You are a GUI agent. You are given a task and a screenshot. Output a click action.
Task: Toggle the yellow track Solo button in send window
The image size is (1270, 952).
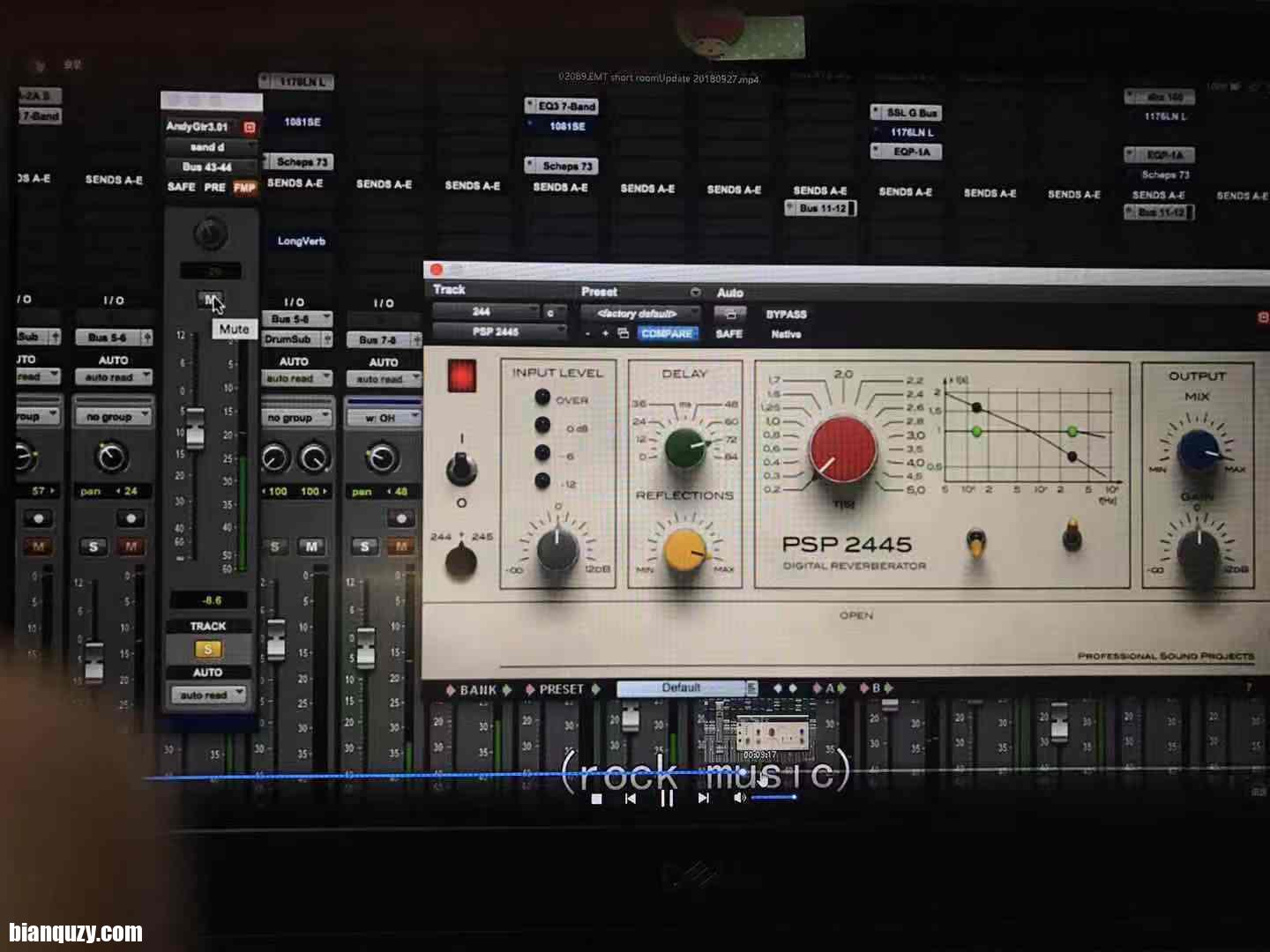(x=208, y=649)
